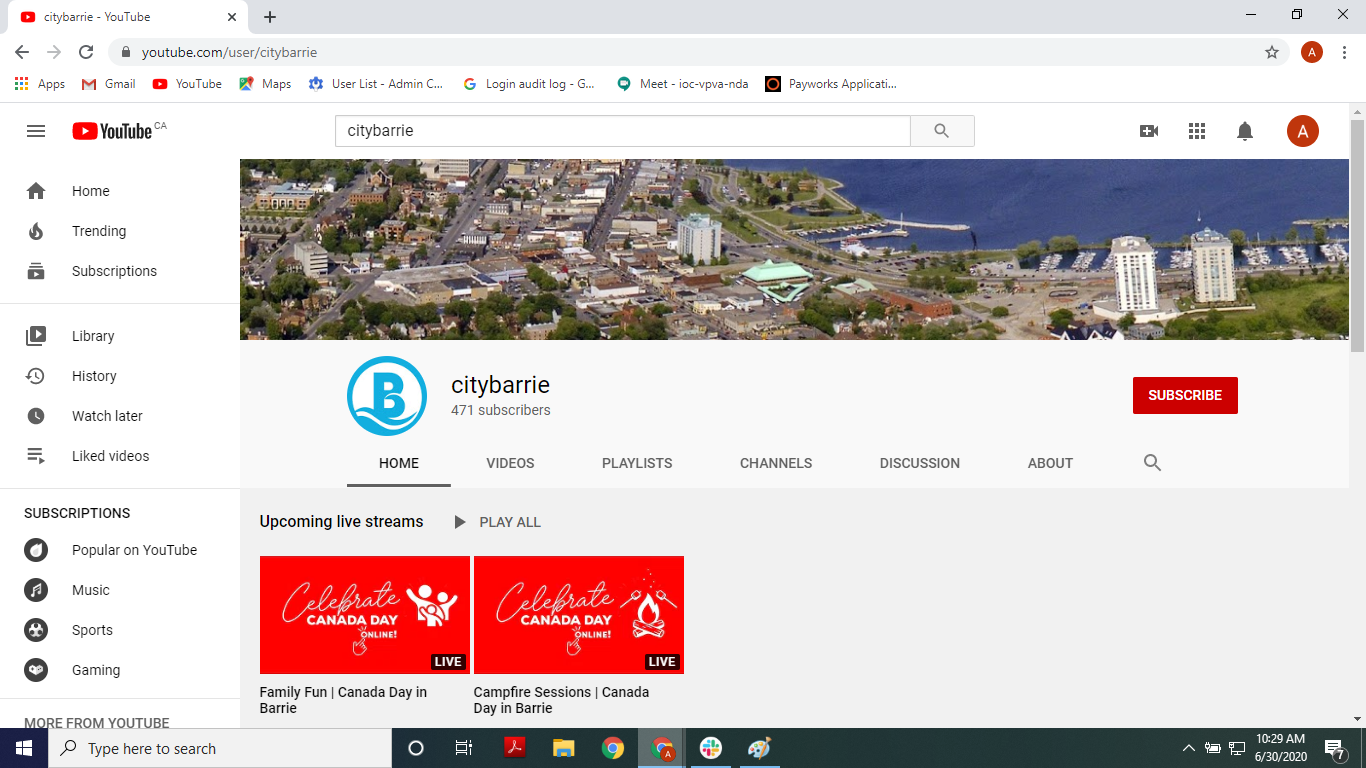Viewport: 1366px width, 768px height.
Task: Open a new browser tab
Action: point(270,17)
